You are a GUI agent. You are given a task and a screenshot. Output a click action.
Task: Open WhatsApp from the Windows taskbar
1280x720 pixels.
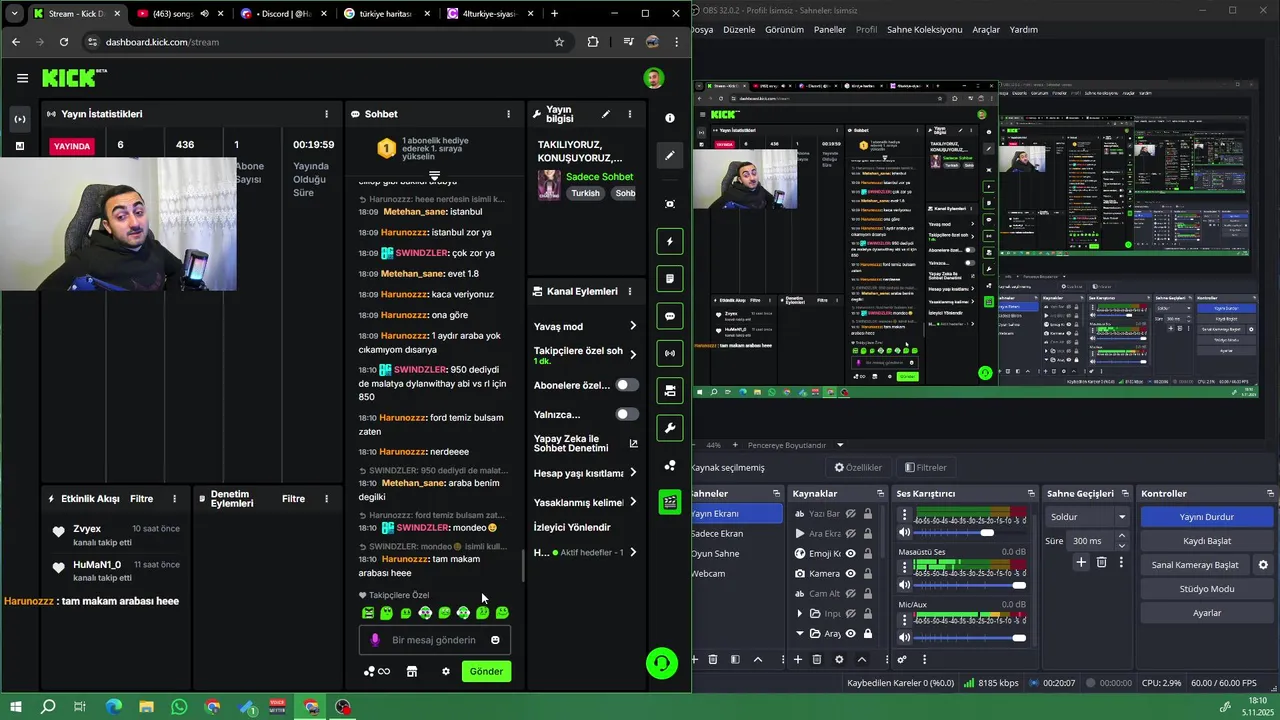[x=179, y=707]
